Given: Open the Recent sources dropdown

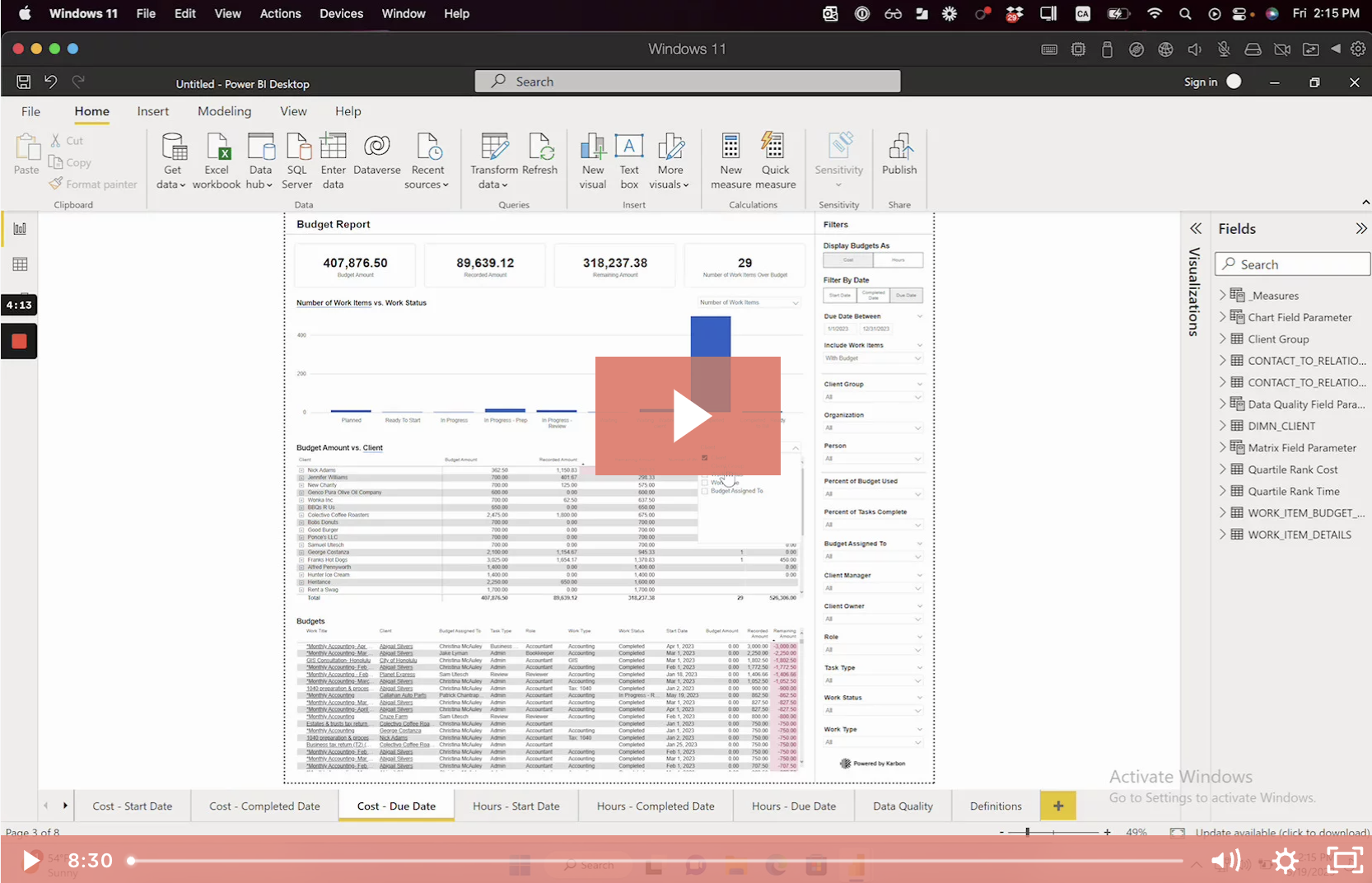Looking at the screenshot, I should [x=427, y=185].
